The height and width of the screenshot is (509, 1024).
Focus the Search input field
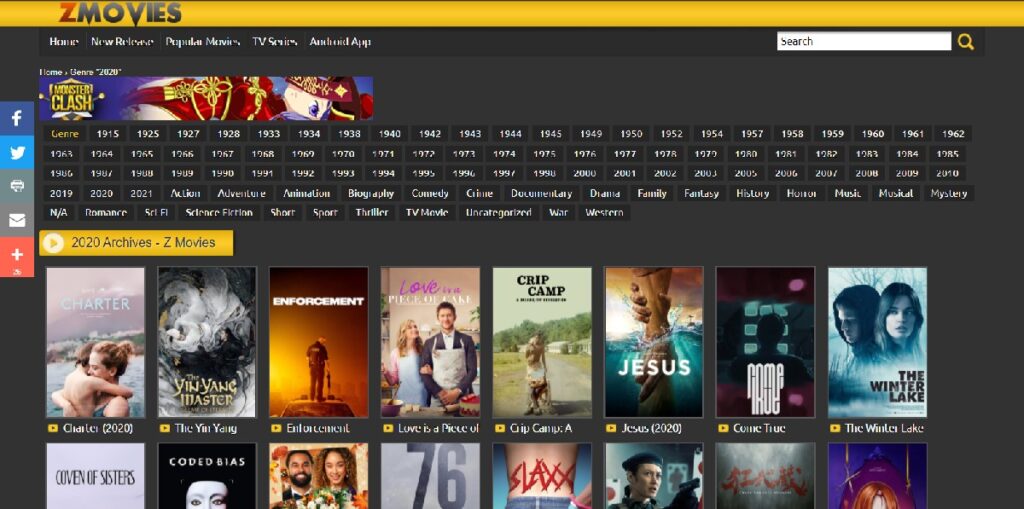coord(863,41)
